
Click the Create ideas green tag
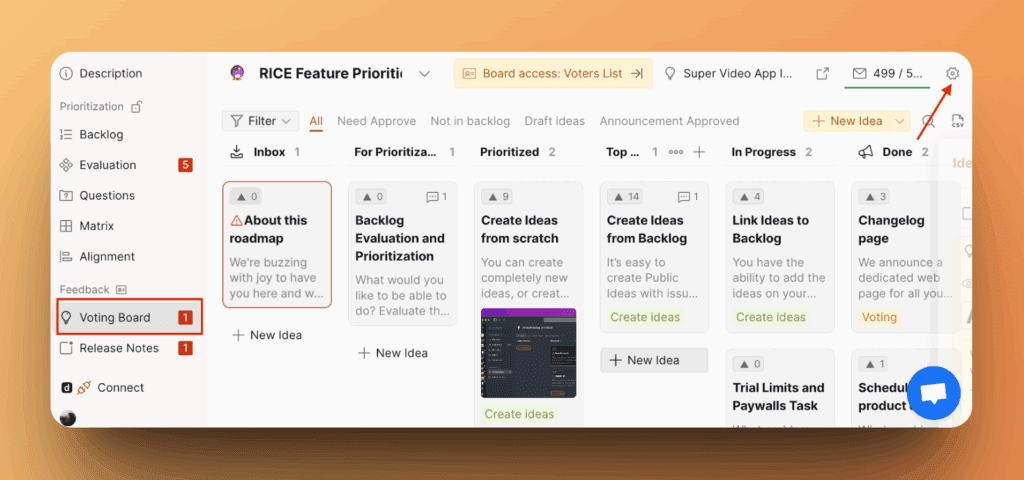(645, 317)
